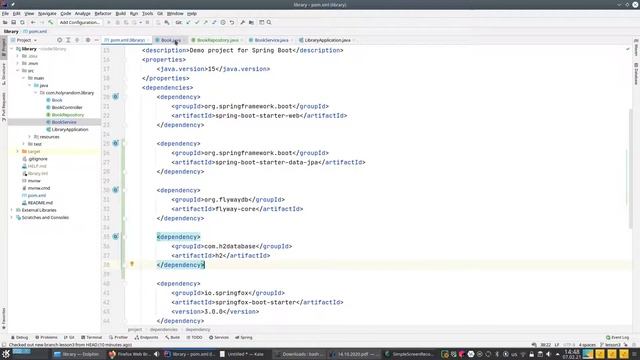Image resolution: width=640 pixels, height=360 pixels.
Task: Click the yellow intention bulb icon
Action: [132, 264]
